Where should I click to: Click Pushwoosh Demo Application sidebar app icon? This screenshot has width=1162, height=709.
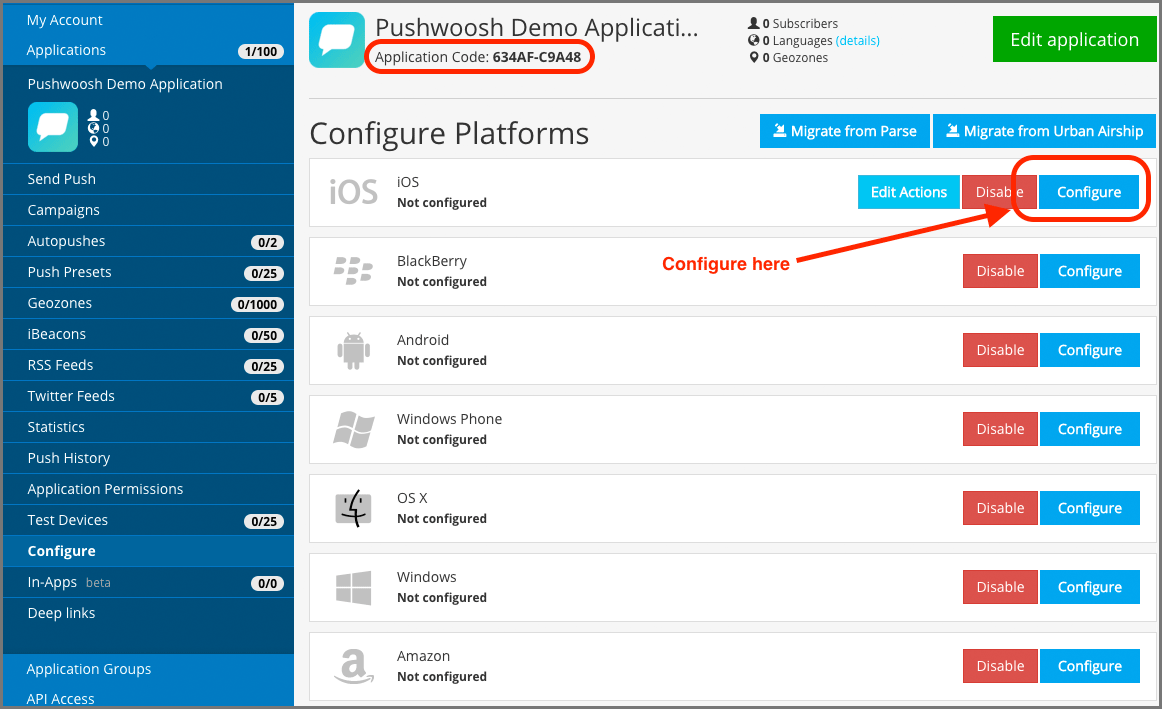click(53, 127)
